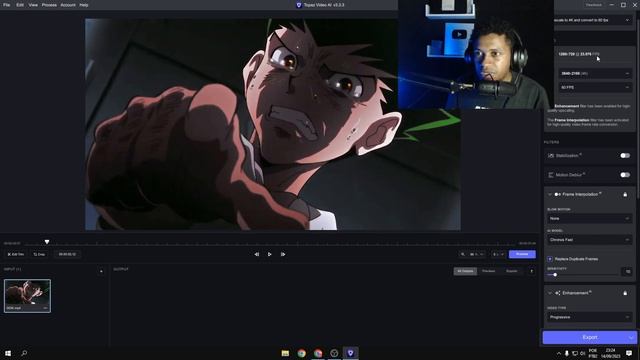Collapse the Frame Interpolation section
The height and width of the screenshot is (360, 640).
pyautogui.click(x=549, y=194)
